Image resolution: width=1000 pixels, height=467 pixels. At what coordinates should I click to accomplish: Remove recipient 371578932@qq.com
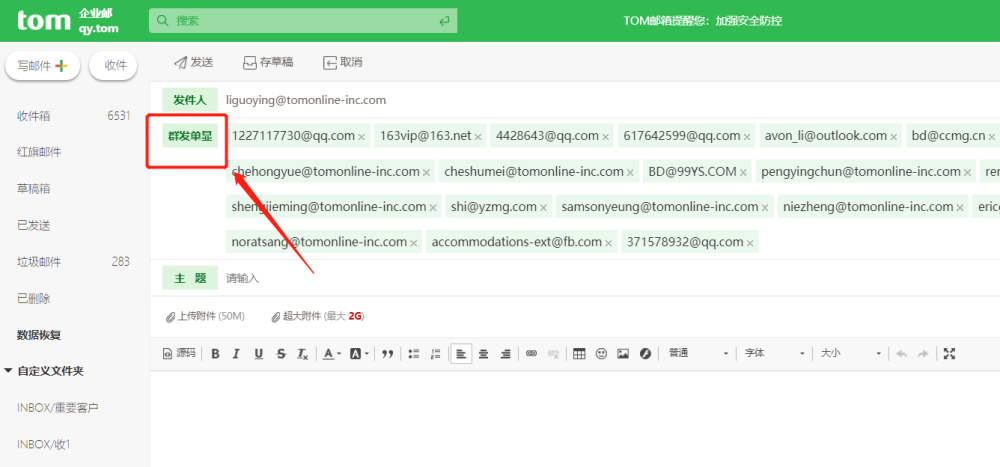(x=750, y=243)
